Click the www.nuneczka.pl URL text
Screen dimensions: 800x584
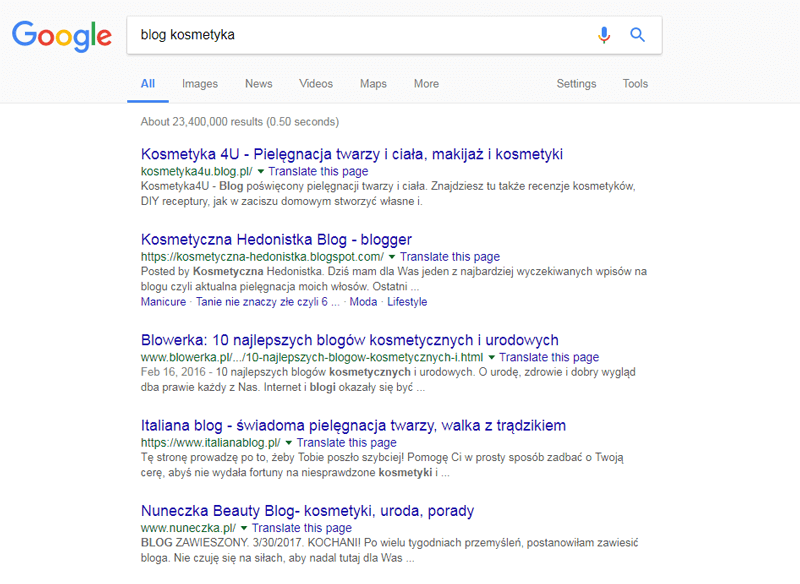[x=188, y=528]
